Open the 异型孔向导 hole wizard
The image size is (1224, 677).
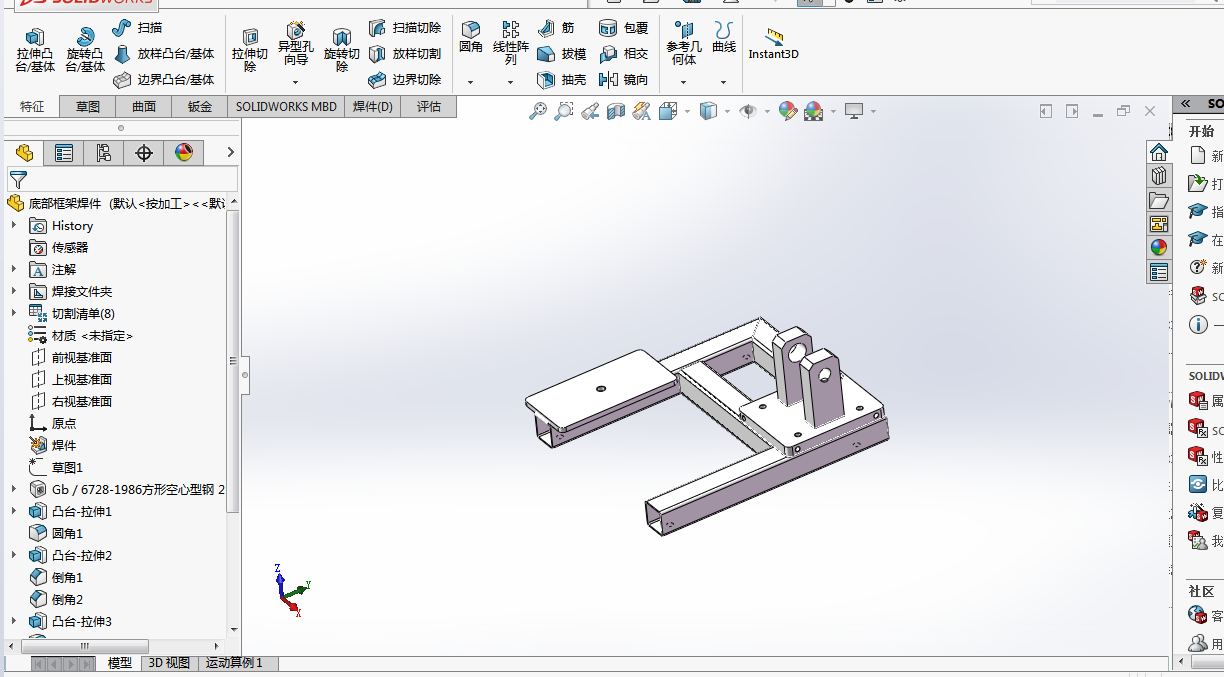click(x=296, y=44)
